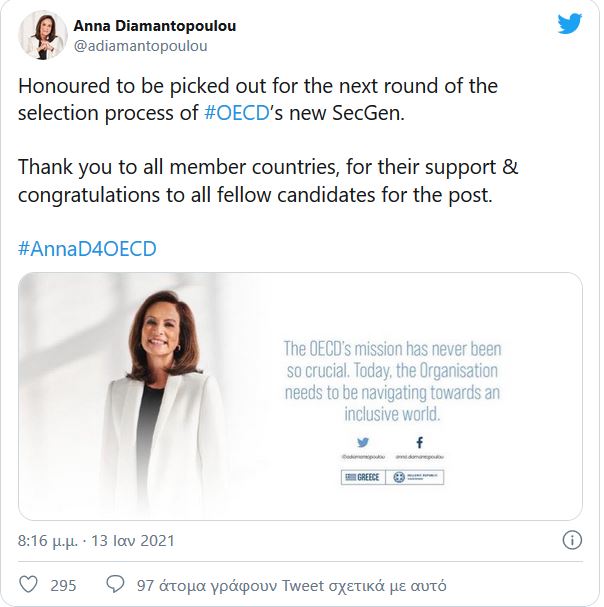Click the author name Anna Diamantopoulou
Viewport: 604px width, 607px height.
click(x=155, y=26)
